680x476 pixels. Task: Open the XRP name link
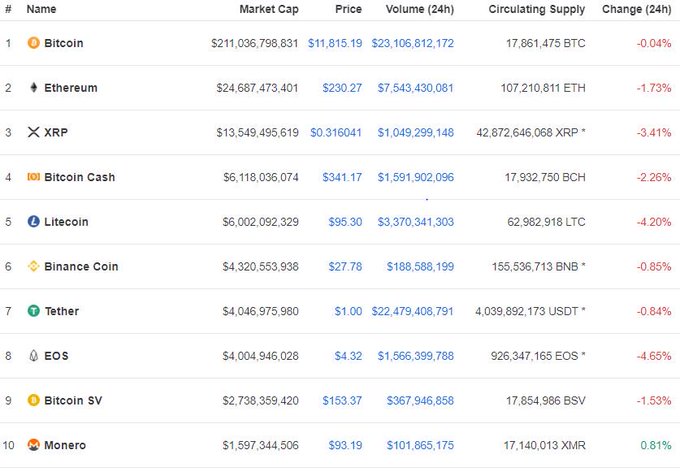[x=56, y=132]
